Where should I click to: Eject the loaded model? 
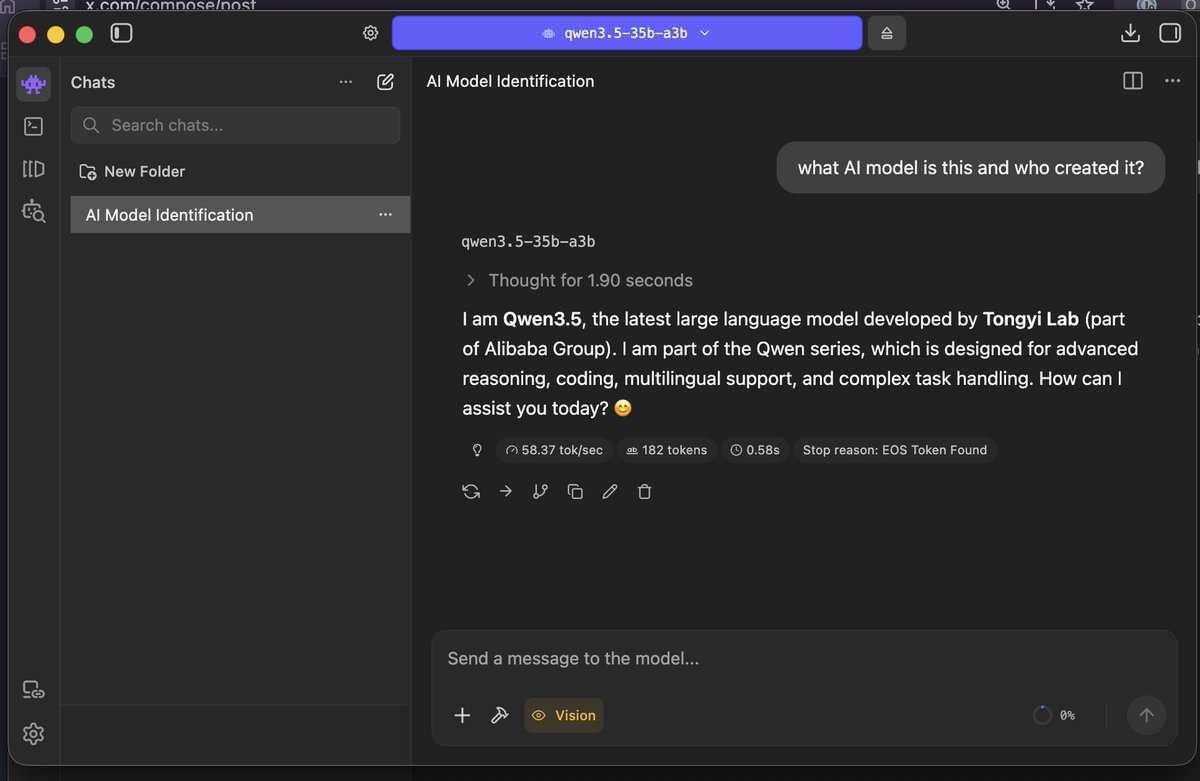[887, 33]
